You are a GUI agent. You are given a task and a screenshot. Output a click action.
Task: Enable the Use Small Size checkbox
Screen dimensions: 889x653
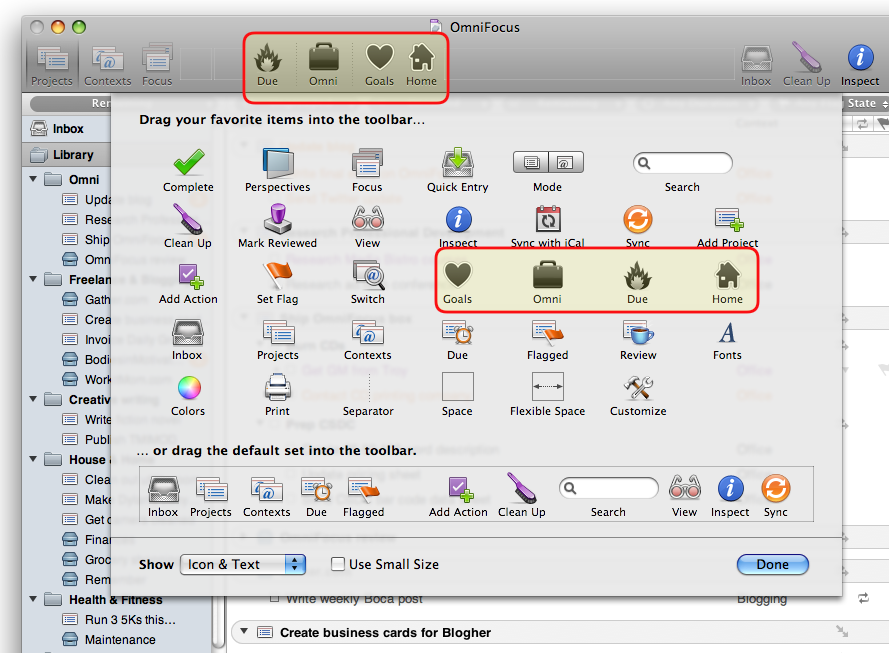[338, 564]
